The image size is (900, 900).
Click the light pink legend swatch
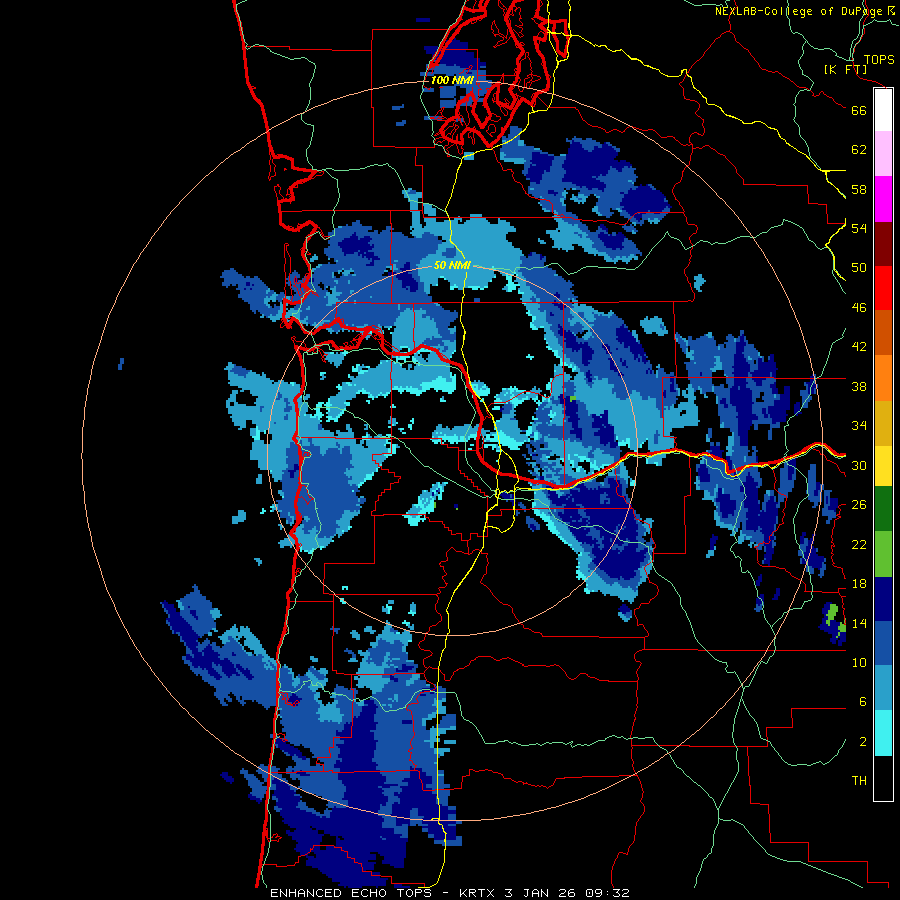[x=883, y=153]
